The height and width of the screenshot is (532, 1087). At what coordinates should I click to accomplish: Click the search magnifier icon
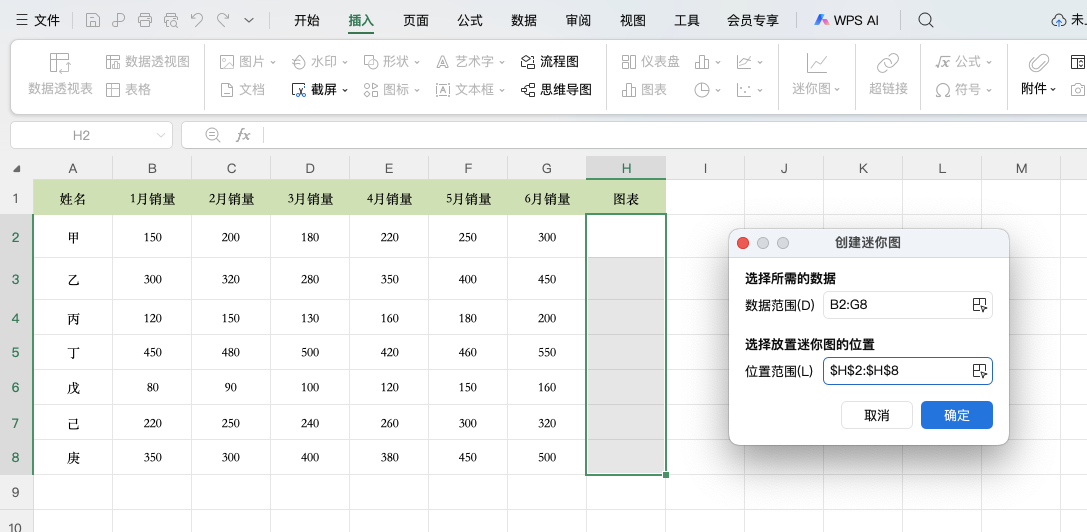pyautogui.click(x=925, y=20)
